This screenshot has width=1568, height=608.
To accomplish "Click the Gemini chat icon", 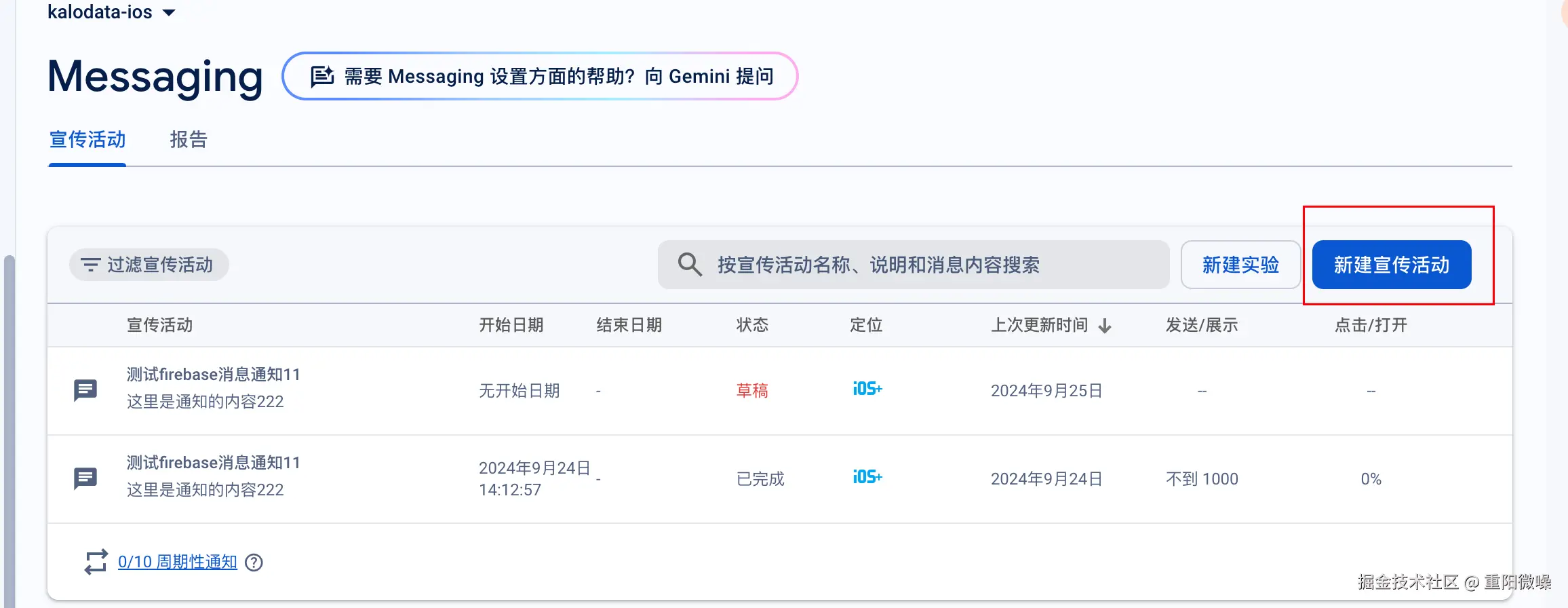I will (x=322, y=77).
